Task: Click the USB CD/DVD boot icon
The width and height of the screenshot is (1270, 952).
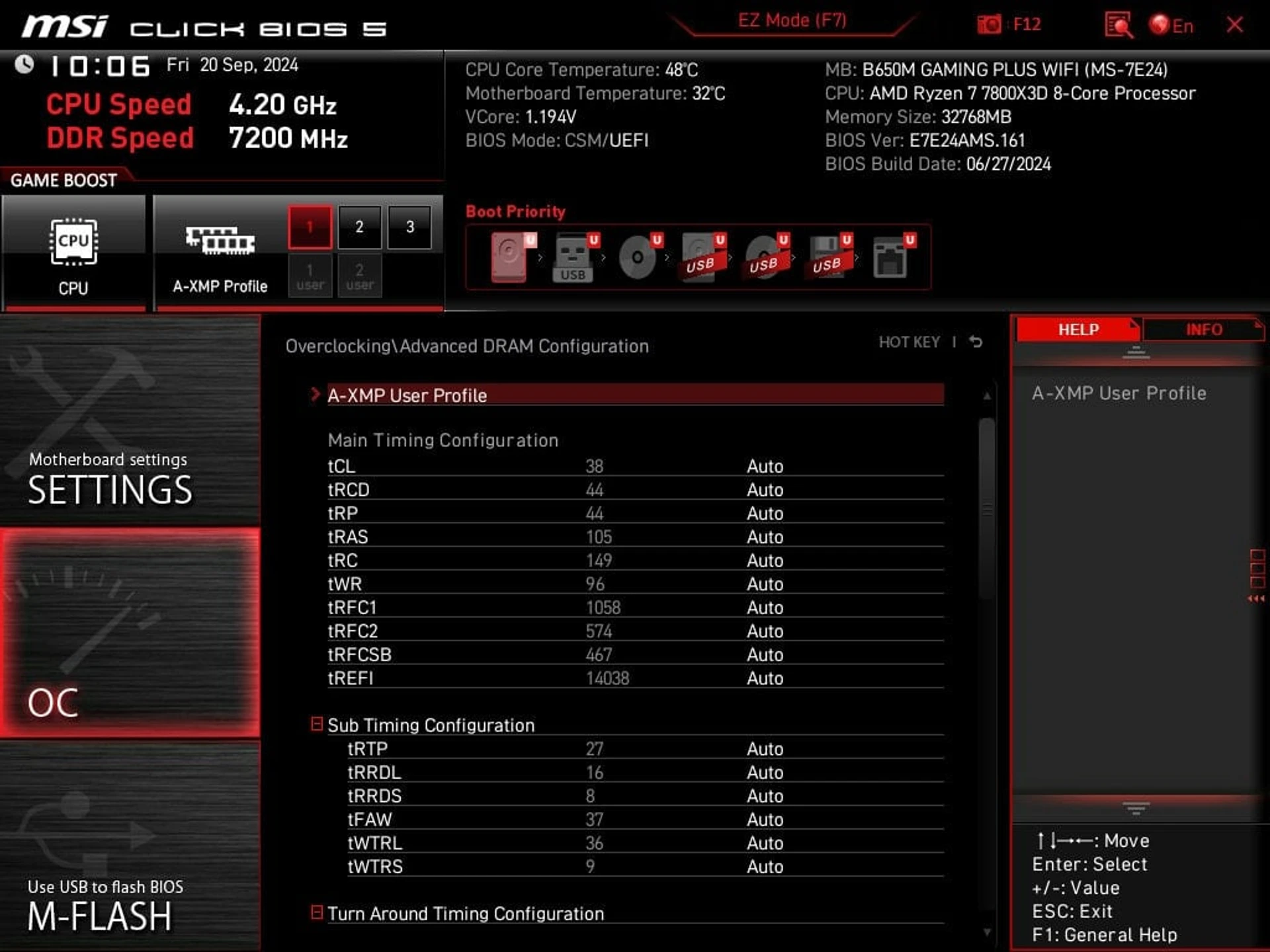Action: click(x=766, y=257)
